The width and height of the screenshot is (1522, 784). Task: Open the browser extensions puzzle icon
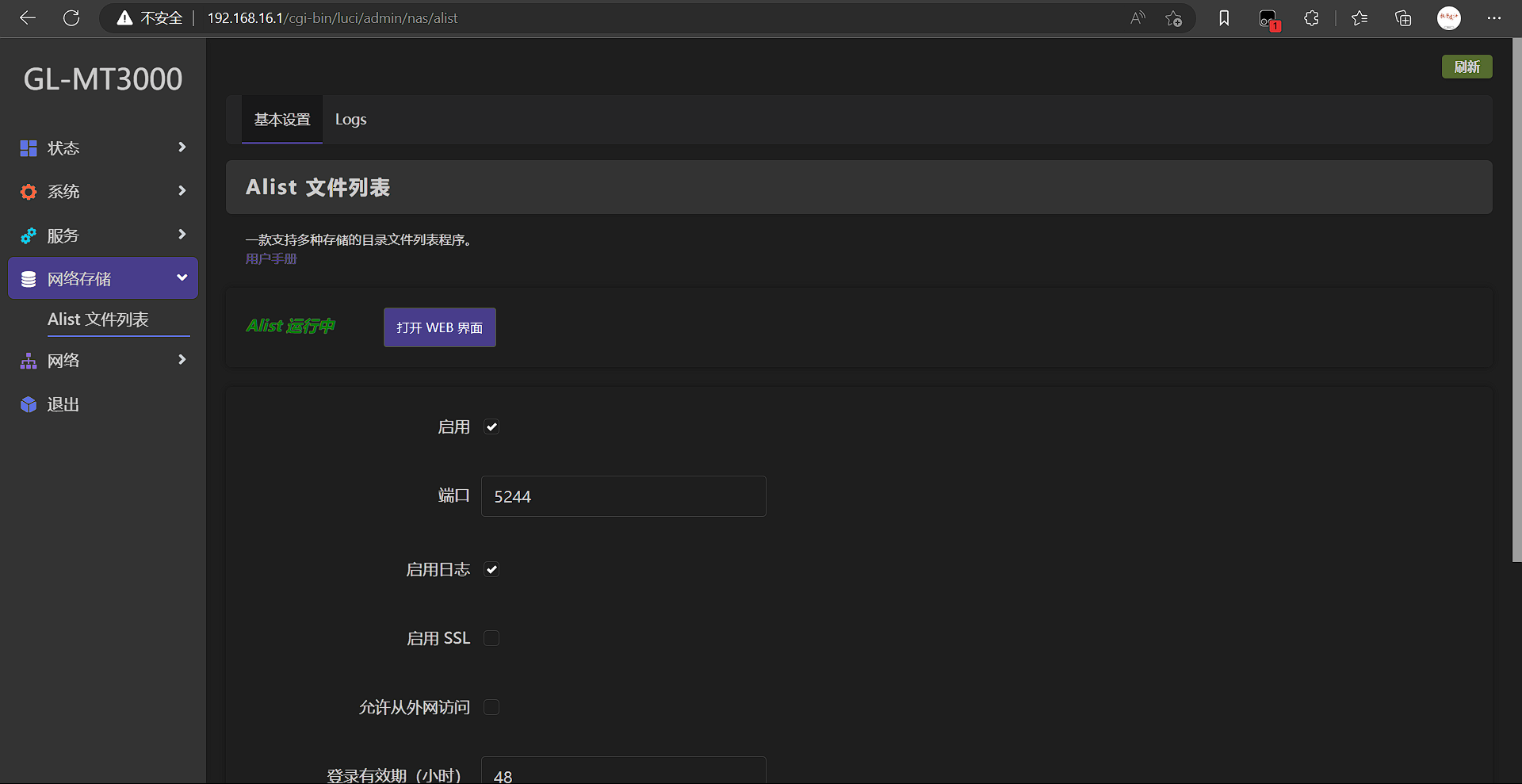(x=1311, y=18)
